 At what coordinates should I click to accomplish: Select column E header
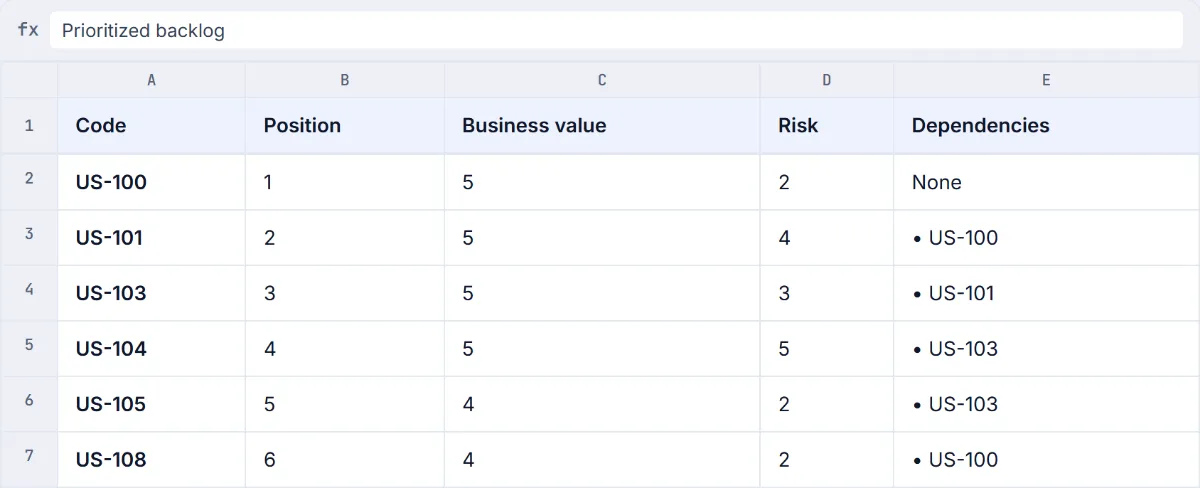(x=1047, y=80)
